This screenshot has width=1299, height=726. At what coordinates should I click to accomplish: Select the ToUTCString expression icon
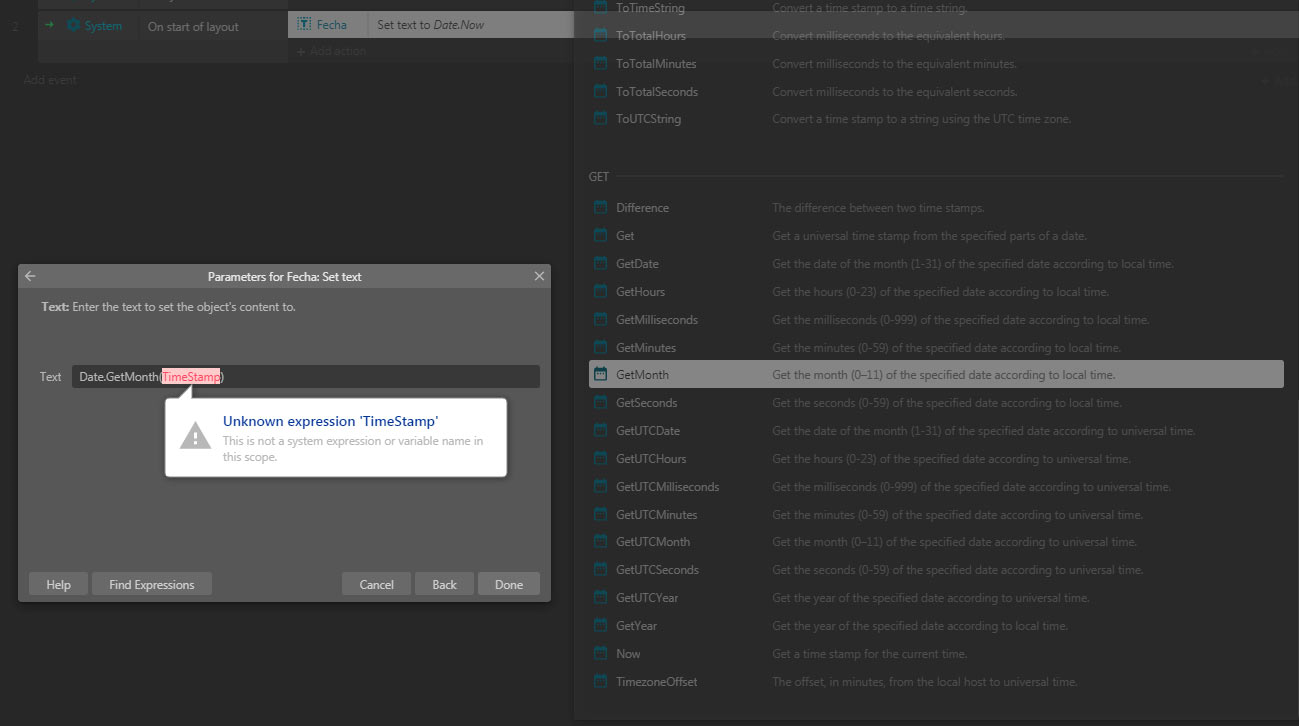(600, 118)
